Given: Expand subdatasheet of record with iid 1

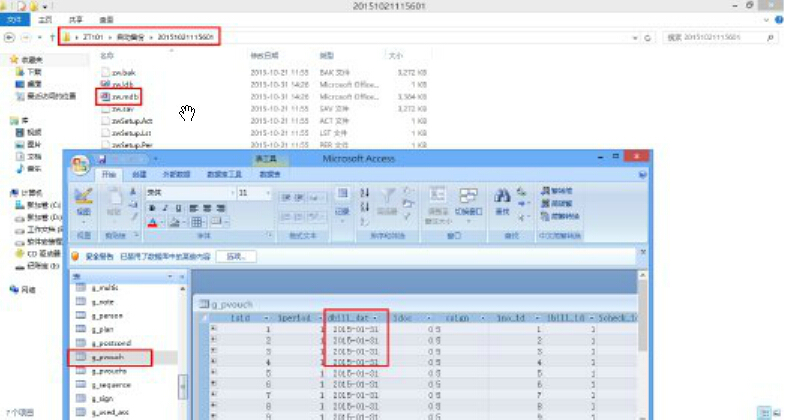Looking at the screenshot, I should pyautogui.click(x=213, y=329).
